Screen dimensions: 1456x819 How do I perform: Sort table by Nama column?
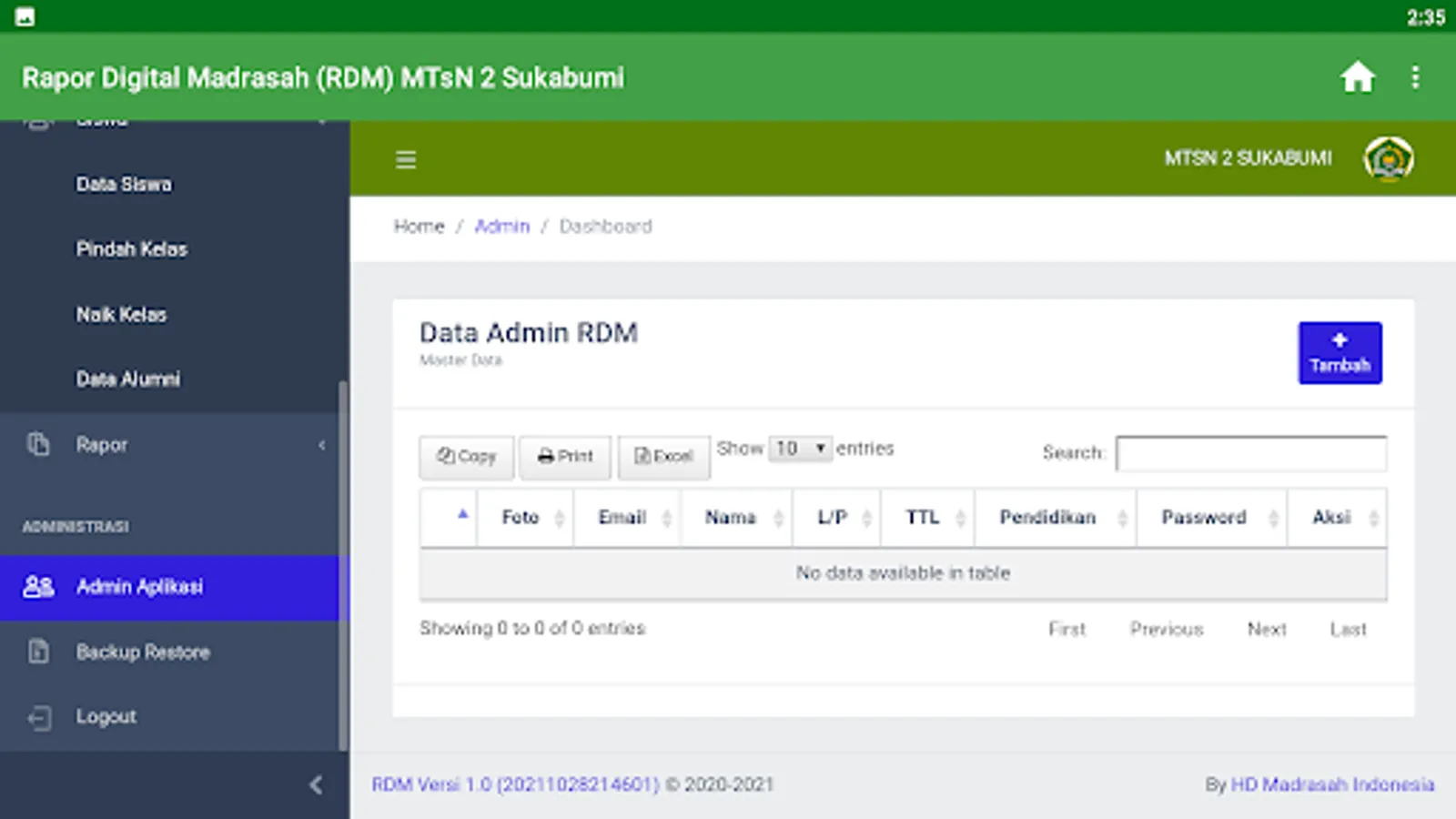(736, 518)
